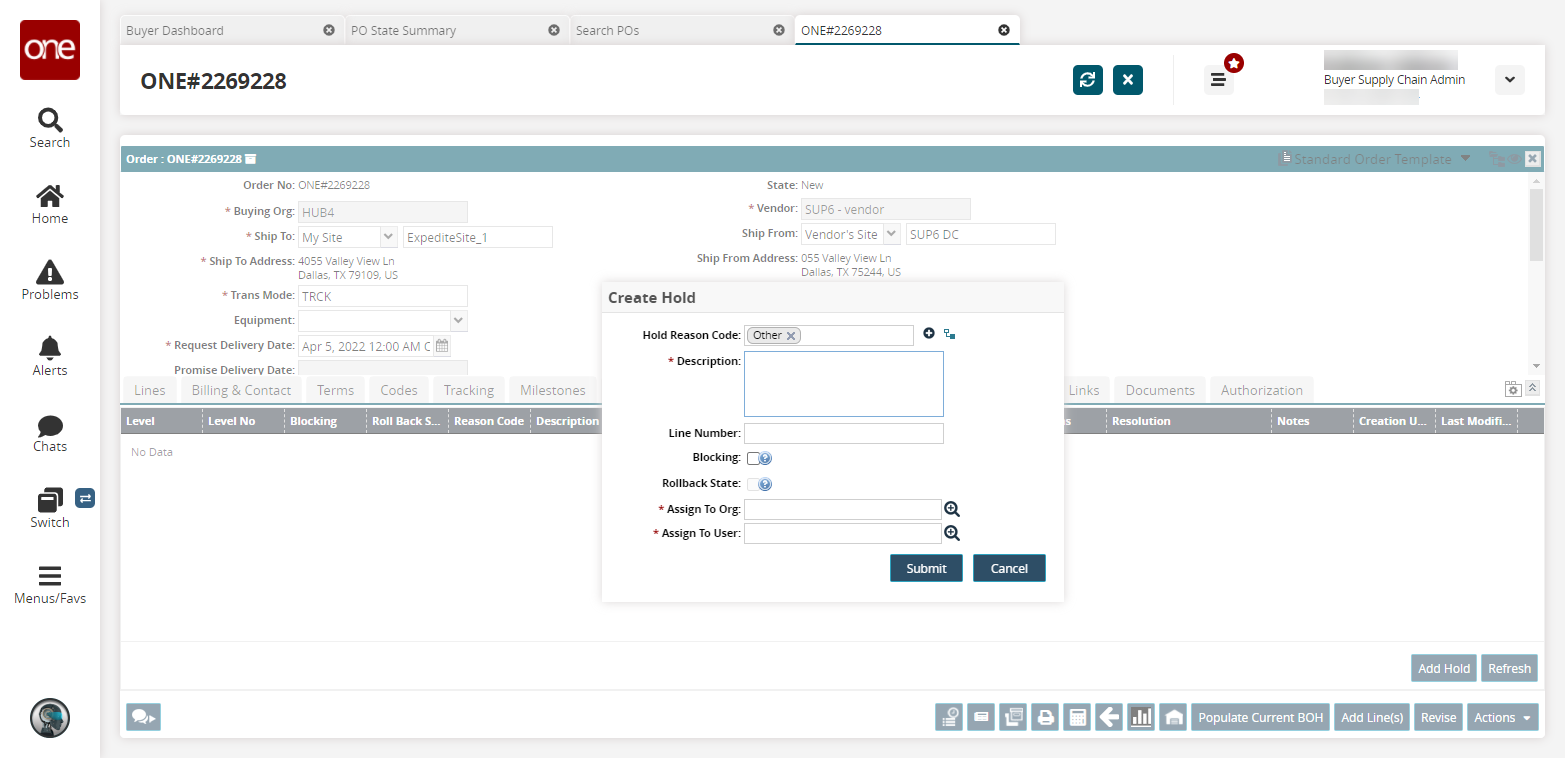Image resolution: width=1565 pixels, height=758 pixels.
Task: Toggle the Rollback State checkbox
Action: coord(753,484)
